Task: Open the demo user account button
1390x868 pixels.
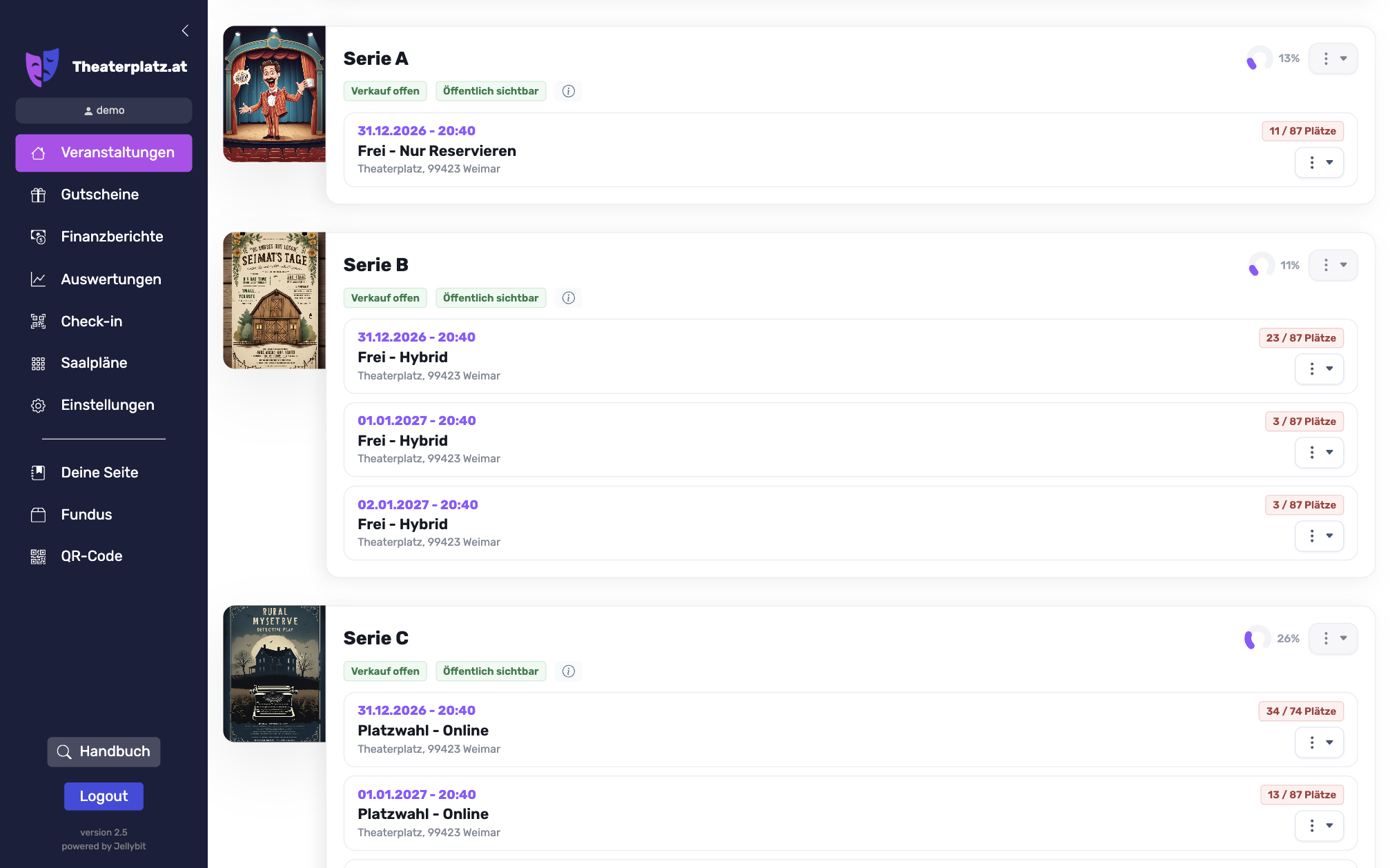Action: (104, 110)
